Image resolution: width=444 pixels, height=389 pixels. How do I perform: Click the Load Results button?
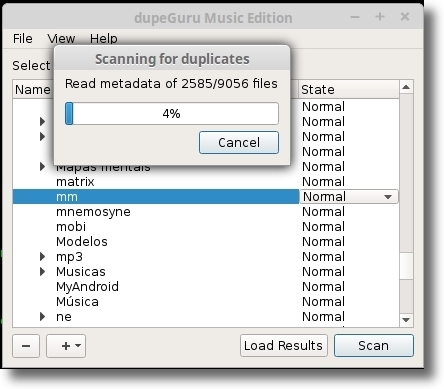[284, 346]
